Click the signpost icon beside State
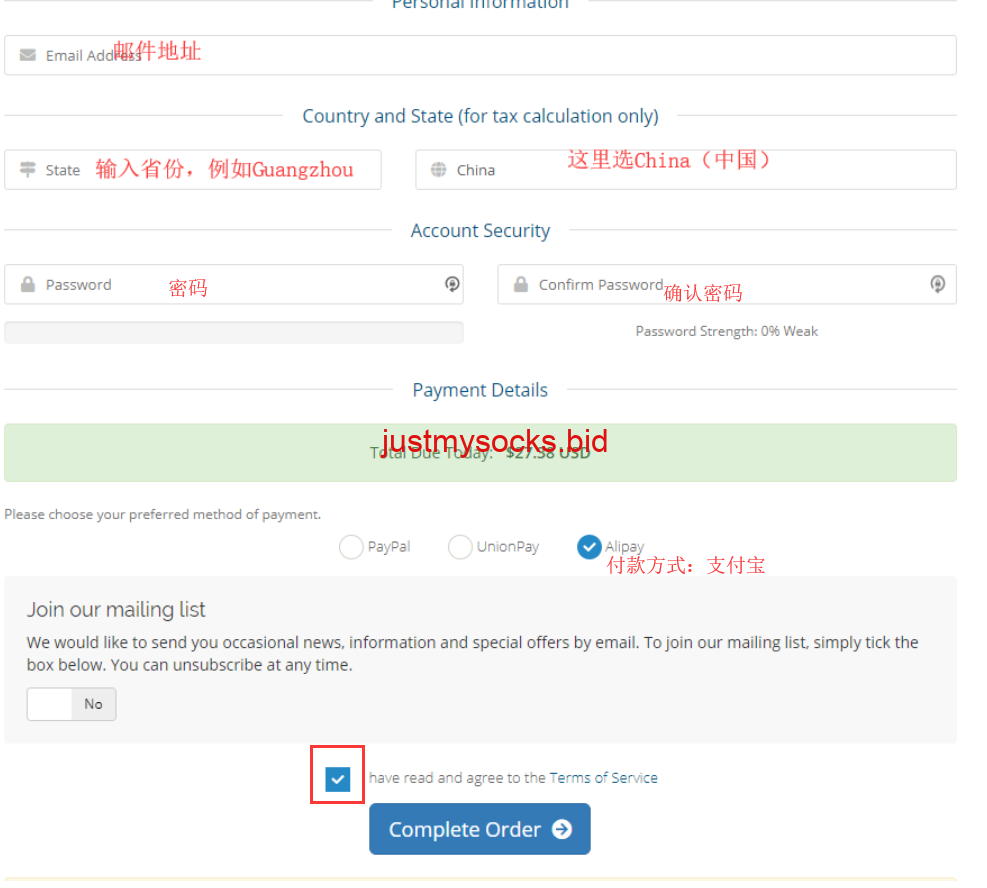This screenshot has height=888, width=987. pyautogui.click(x=28, y=170)
